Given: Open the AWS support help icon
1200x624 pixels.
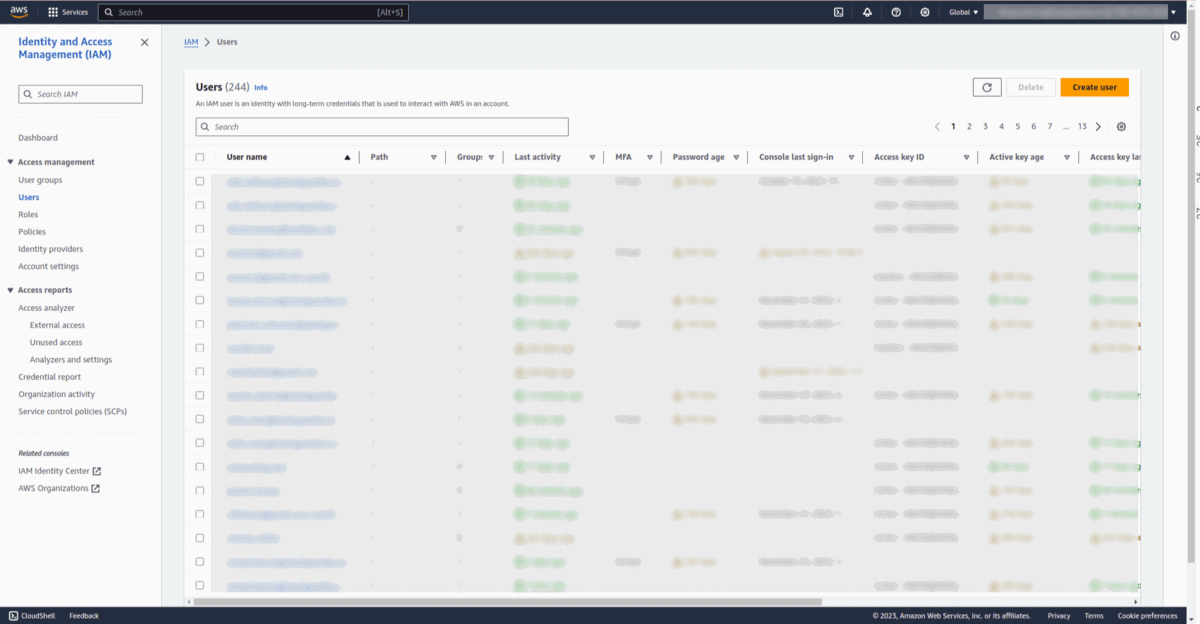Looking at the screenshot, I should pos(896,12).
